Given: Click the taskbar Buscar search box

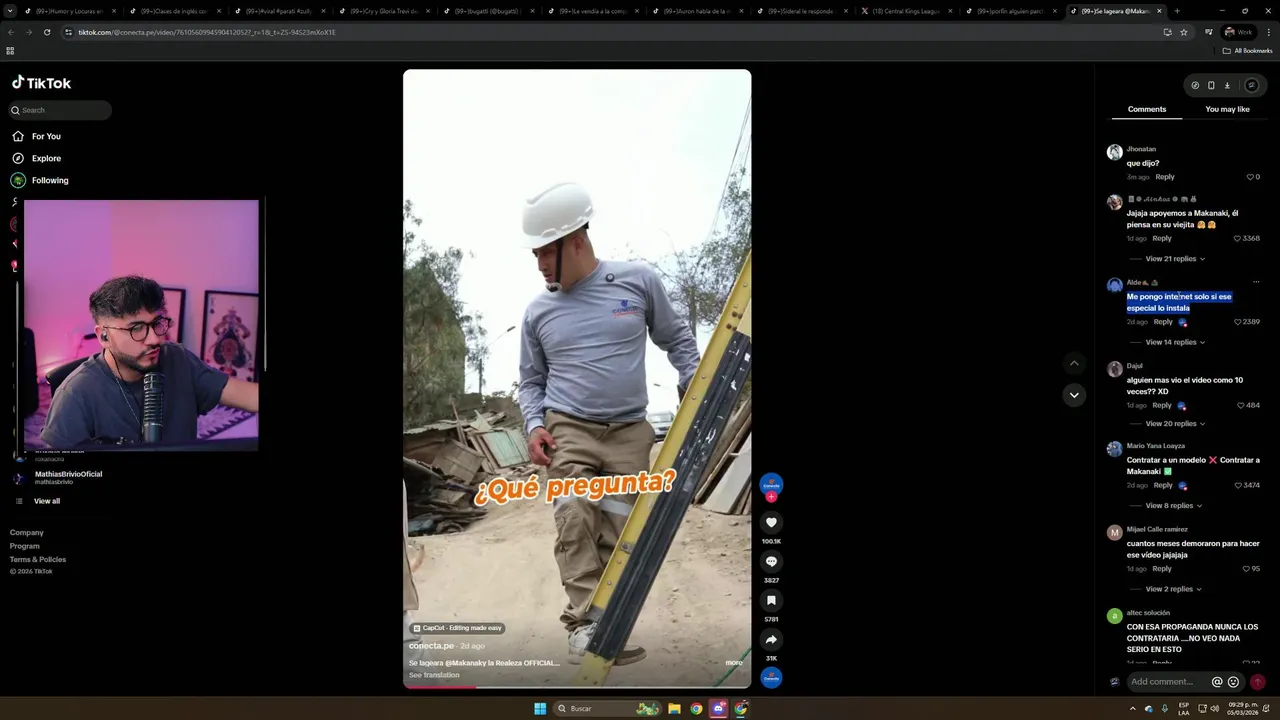Looking at the screenshot, I should (x=608, y=708).
